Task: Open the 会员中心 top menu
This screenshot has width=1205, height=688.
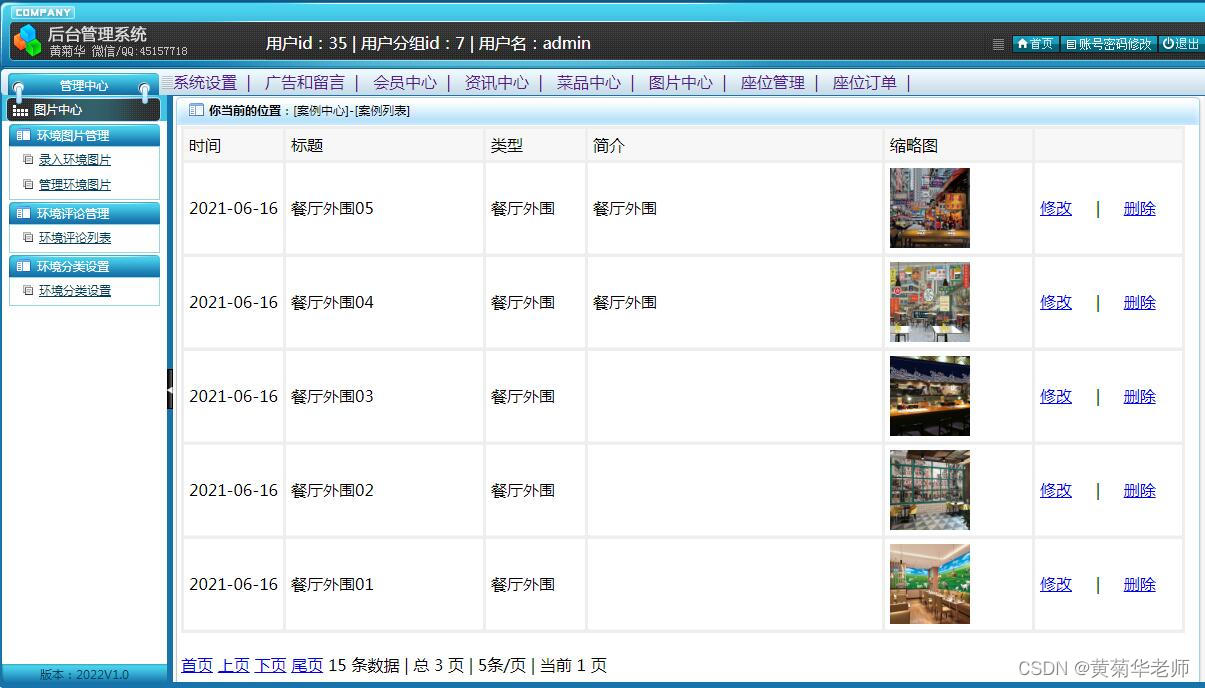Action: [404, 83]
